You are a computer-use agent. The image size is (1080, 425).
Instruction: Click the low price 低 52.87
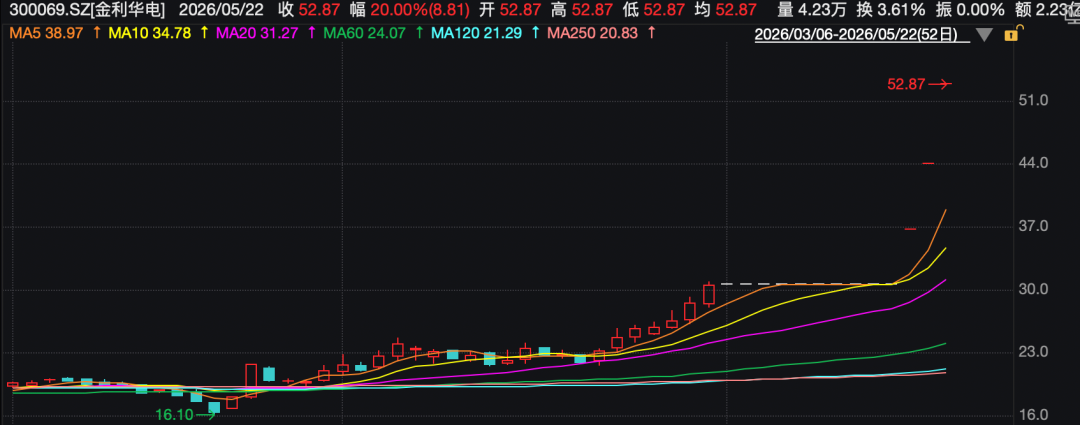click(654, 10)
